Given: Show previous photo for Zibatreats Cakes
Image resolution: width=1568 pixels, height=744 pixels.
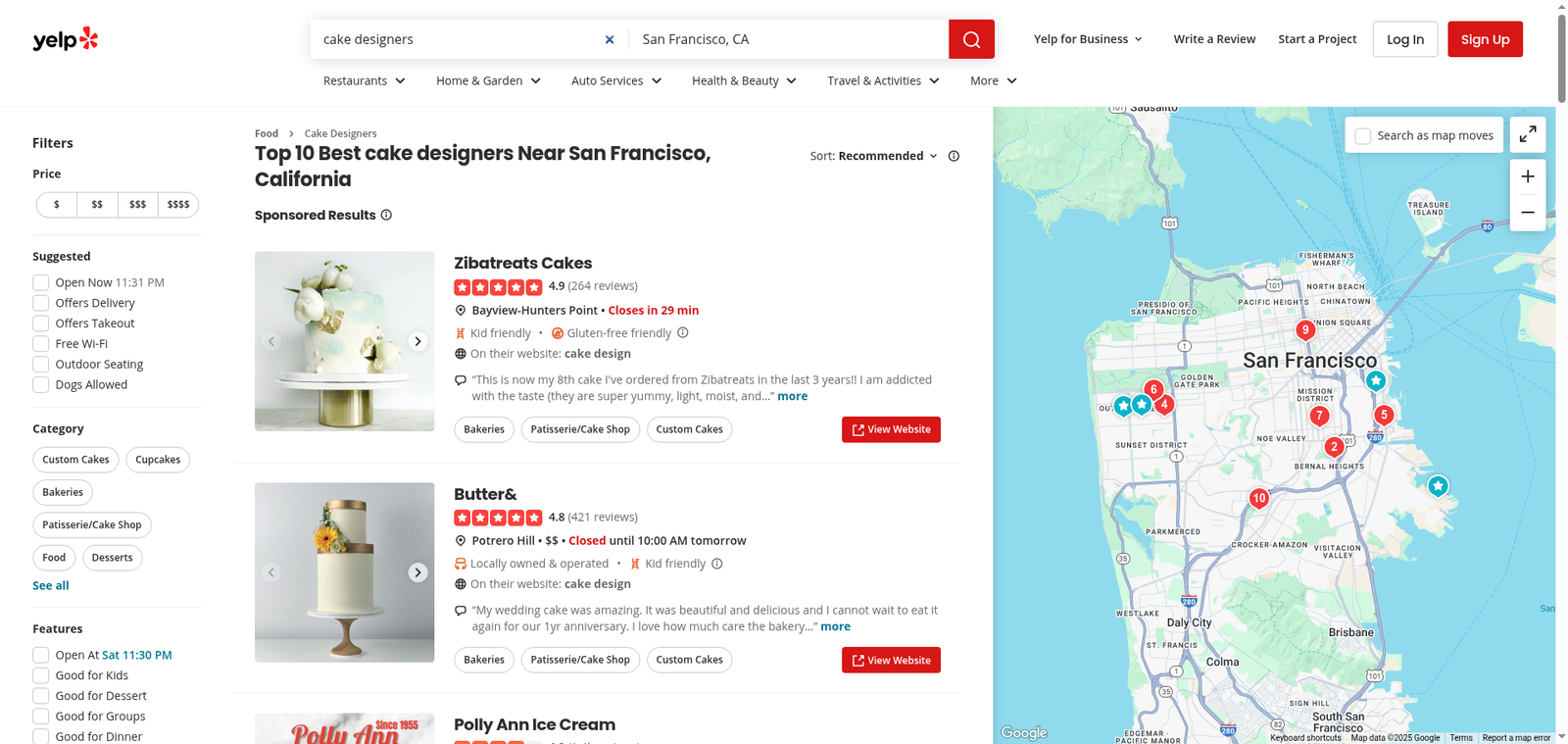Looking at the screenshot, I should coord(271,341).
